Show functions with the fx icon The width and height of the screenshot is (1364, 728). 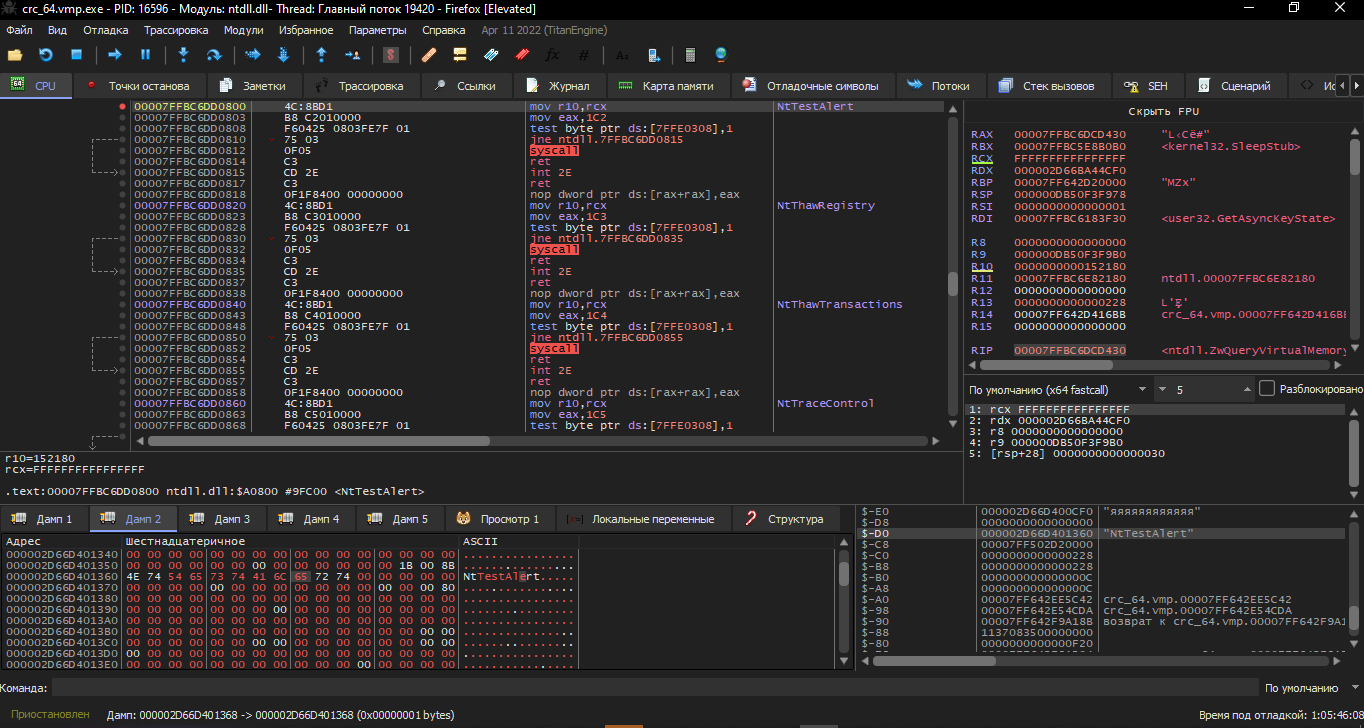[x=553, y=55]
